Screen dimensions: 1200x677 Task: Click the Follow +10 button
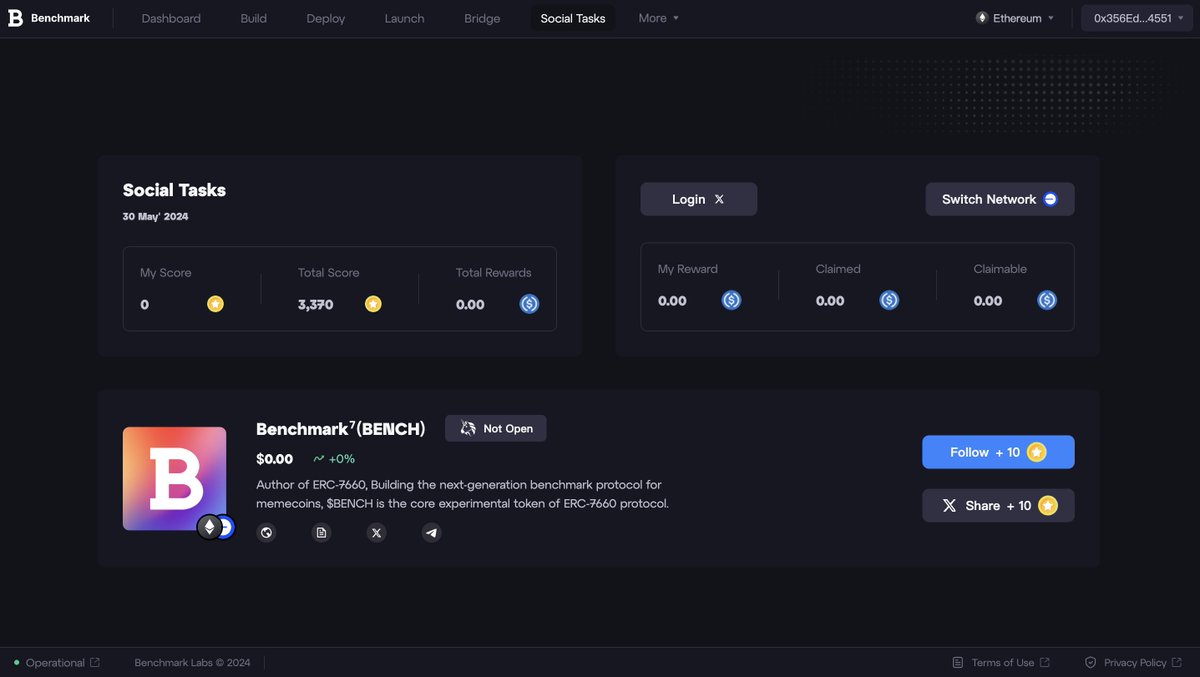(998, 452)
